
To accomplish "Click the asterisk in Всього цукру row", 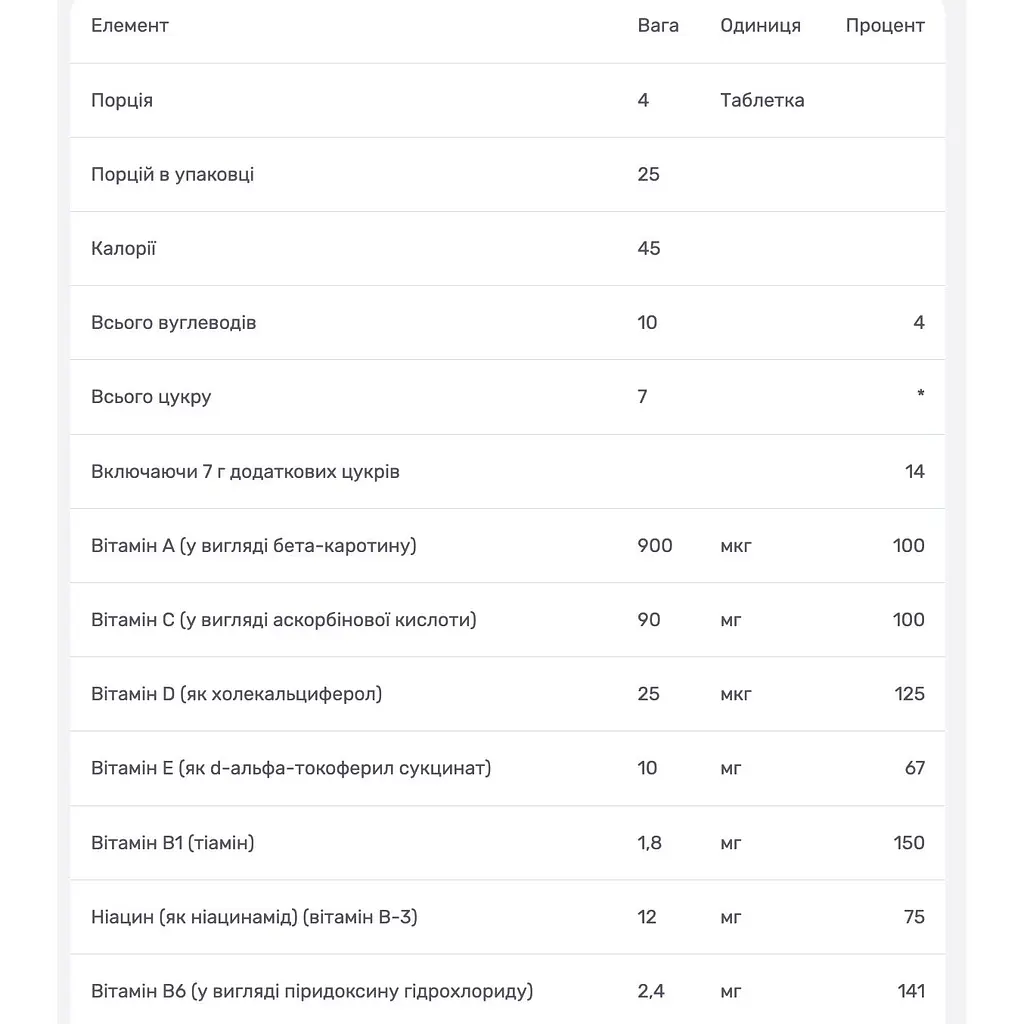I will 920,394.
